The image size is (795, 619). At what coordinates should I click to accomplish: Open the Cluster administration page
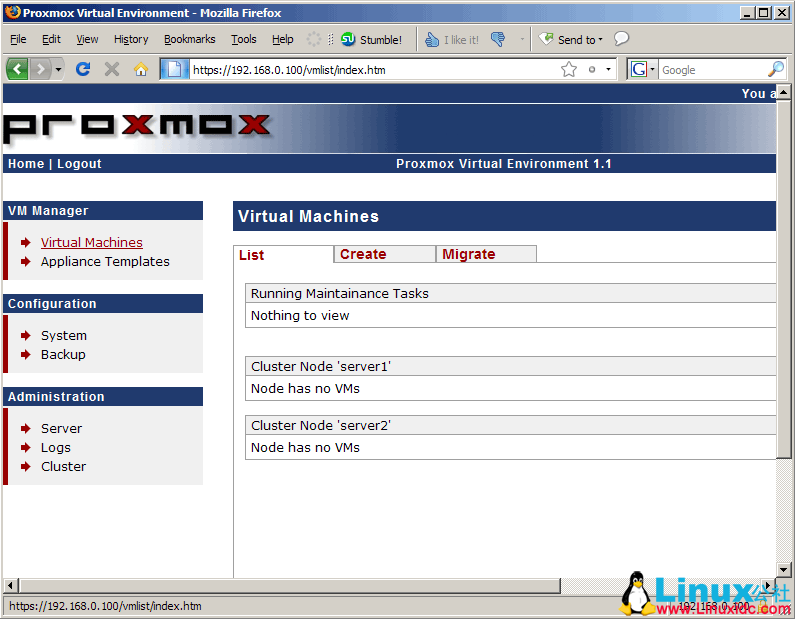(x=63, y=466)
